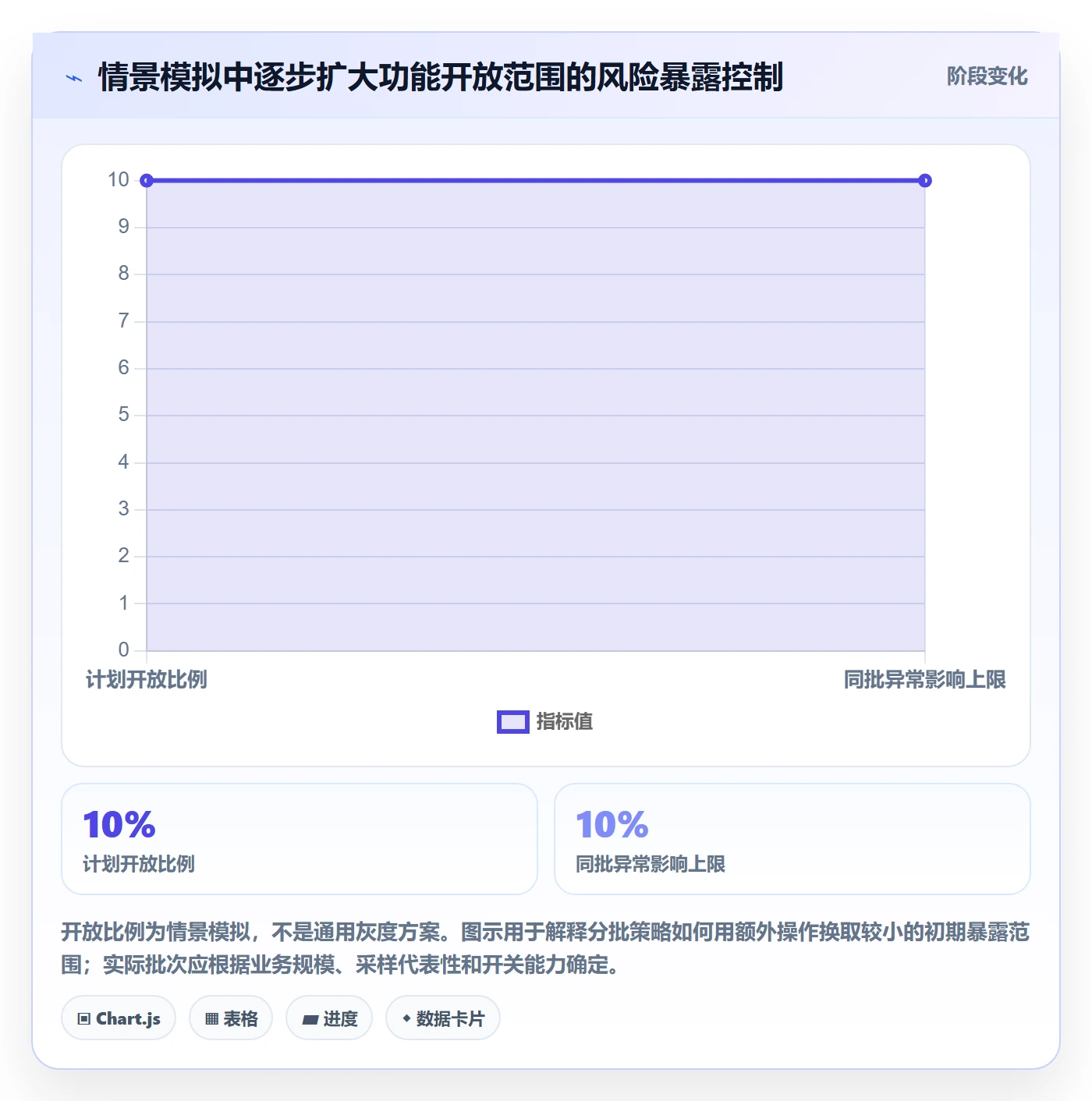Click the x-axis label 计划开放比例
This screenshot has width=1092, height=1101.
pyautogui.click(x=147, y=680)
